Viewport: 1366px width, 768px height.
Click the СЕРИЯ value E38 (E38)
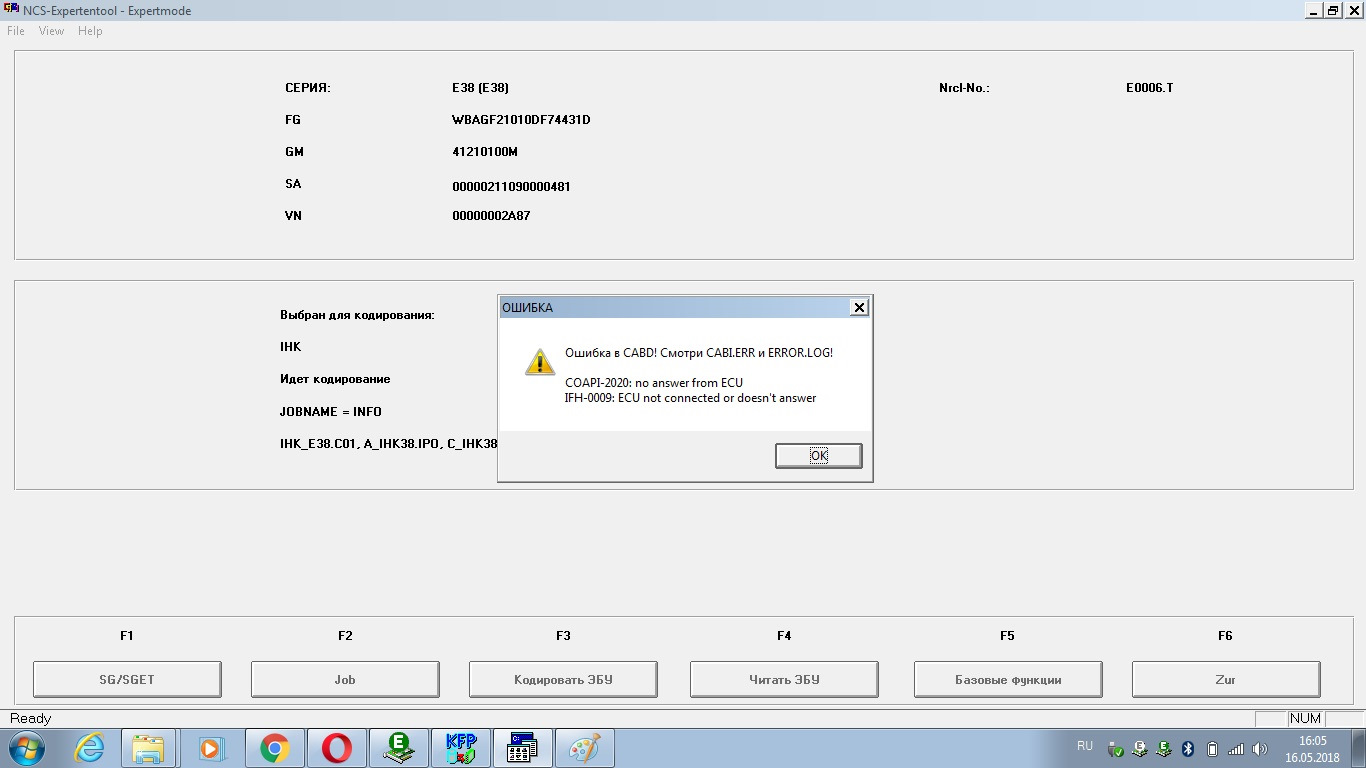(480, 88)
